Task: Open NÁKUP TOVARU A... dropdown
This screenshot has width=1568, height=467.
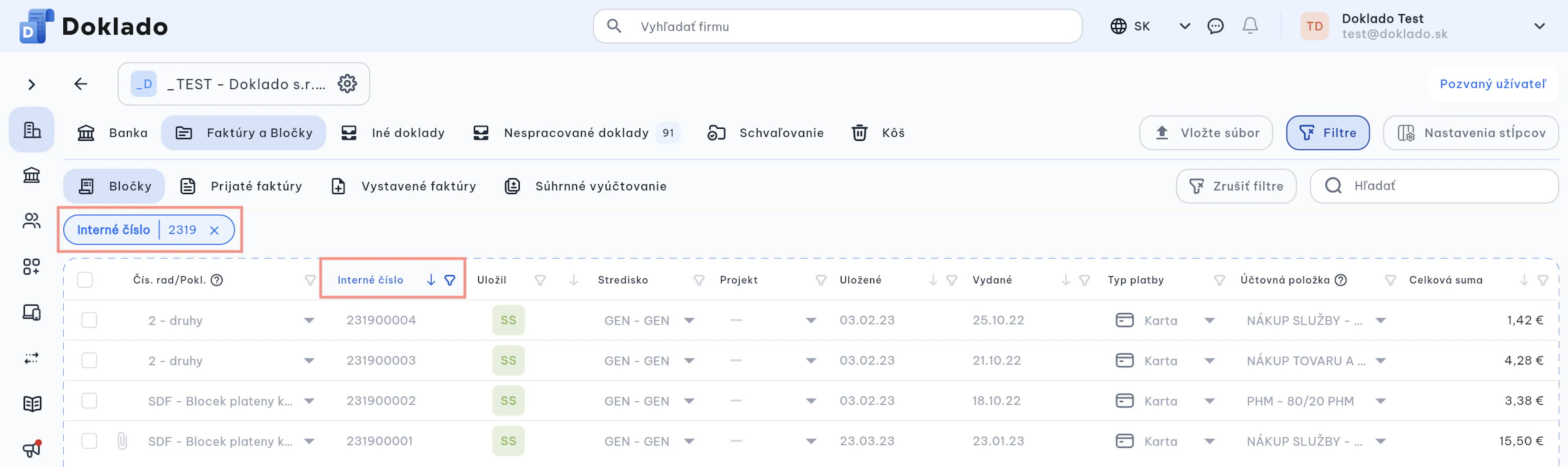Action: pos(1381,360)
